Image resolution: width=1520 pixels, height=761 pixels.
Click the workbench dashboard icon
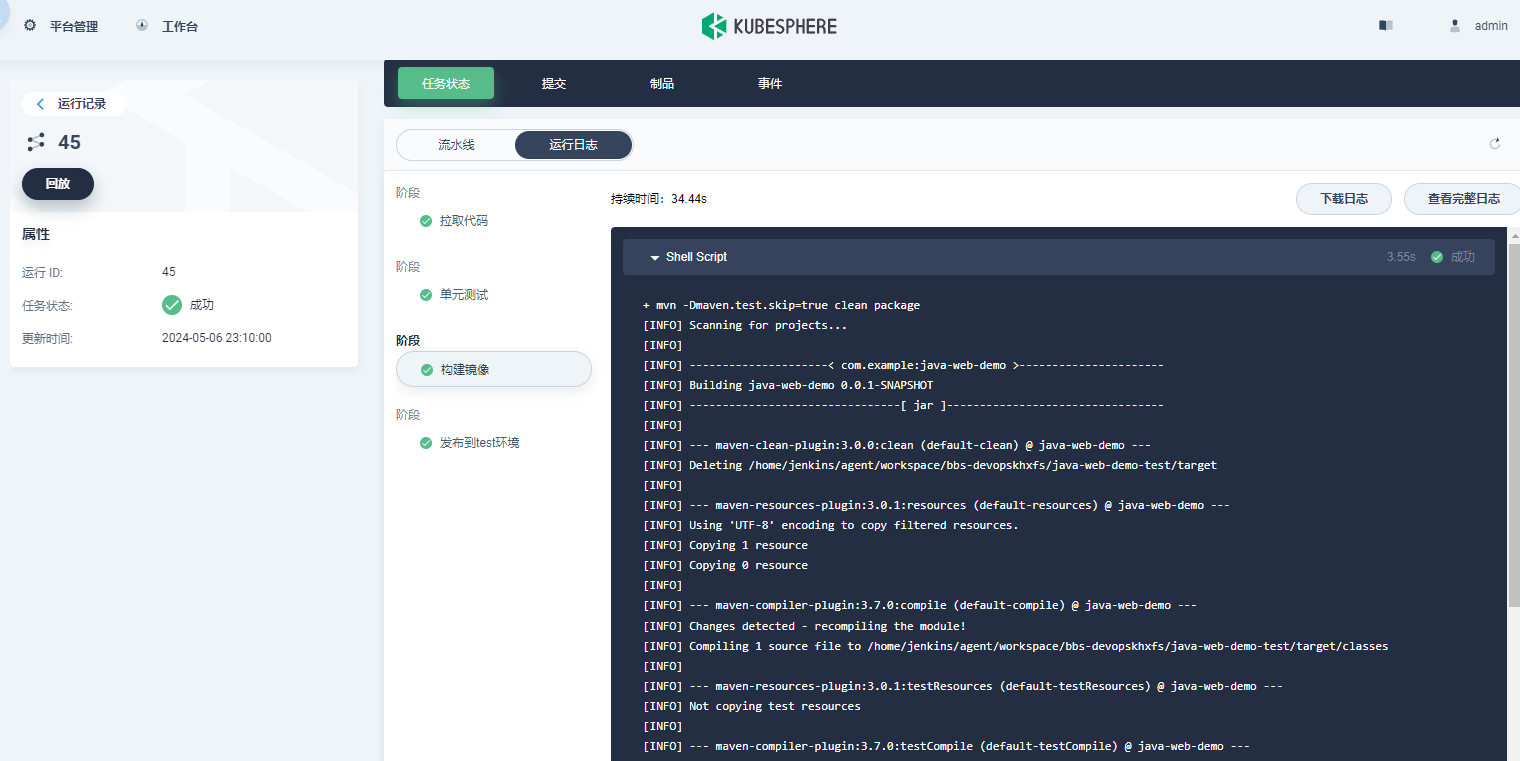(x=142, y=25)
